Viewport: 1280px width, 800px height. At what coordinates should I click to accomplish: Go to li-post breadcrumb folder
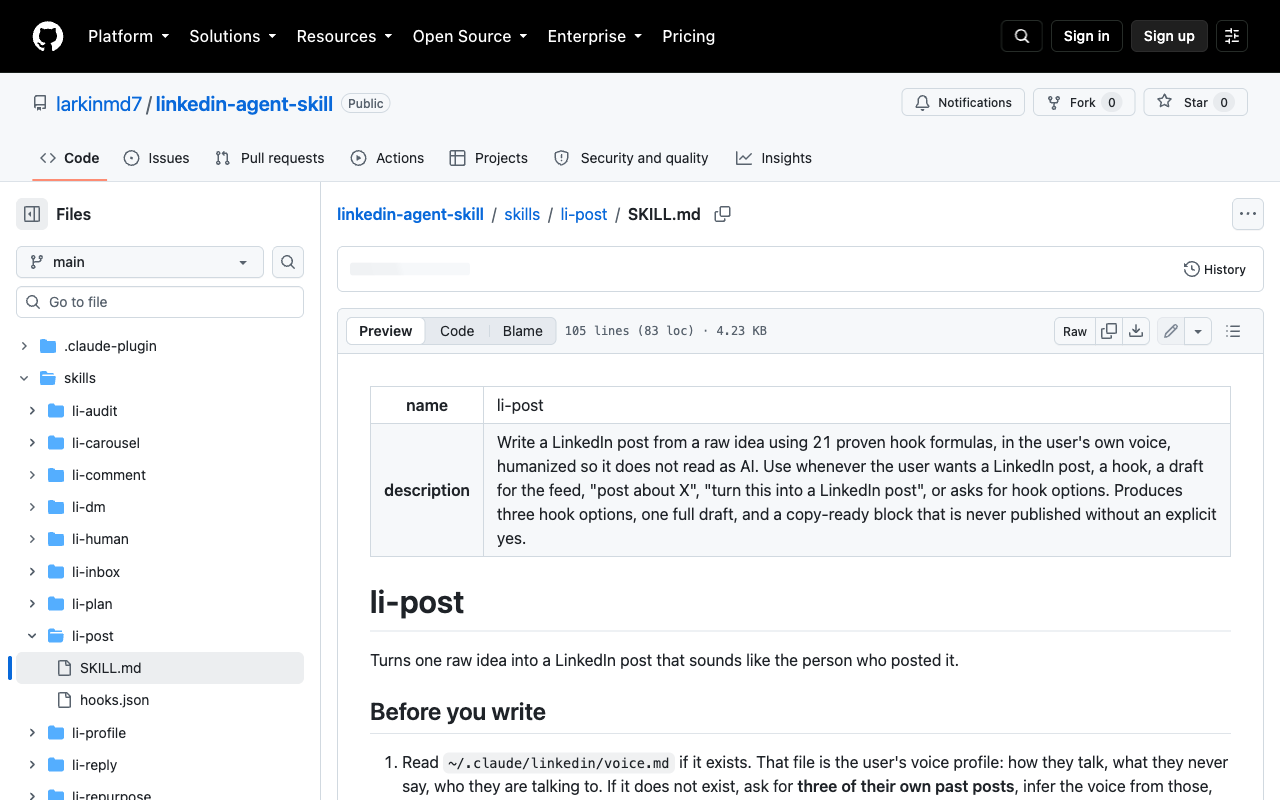[584, 214]
